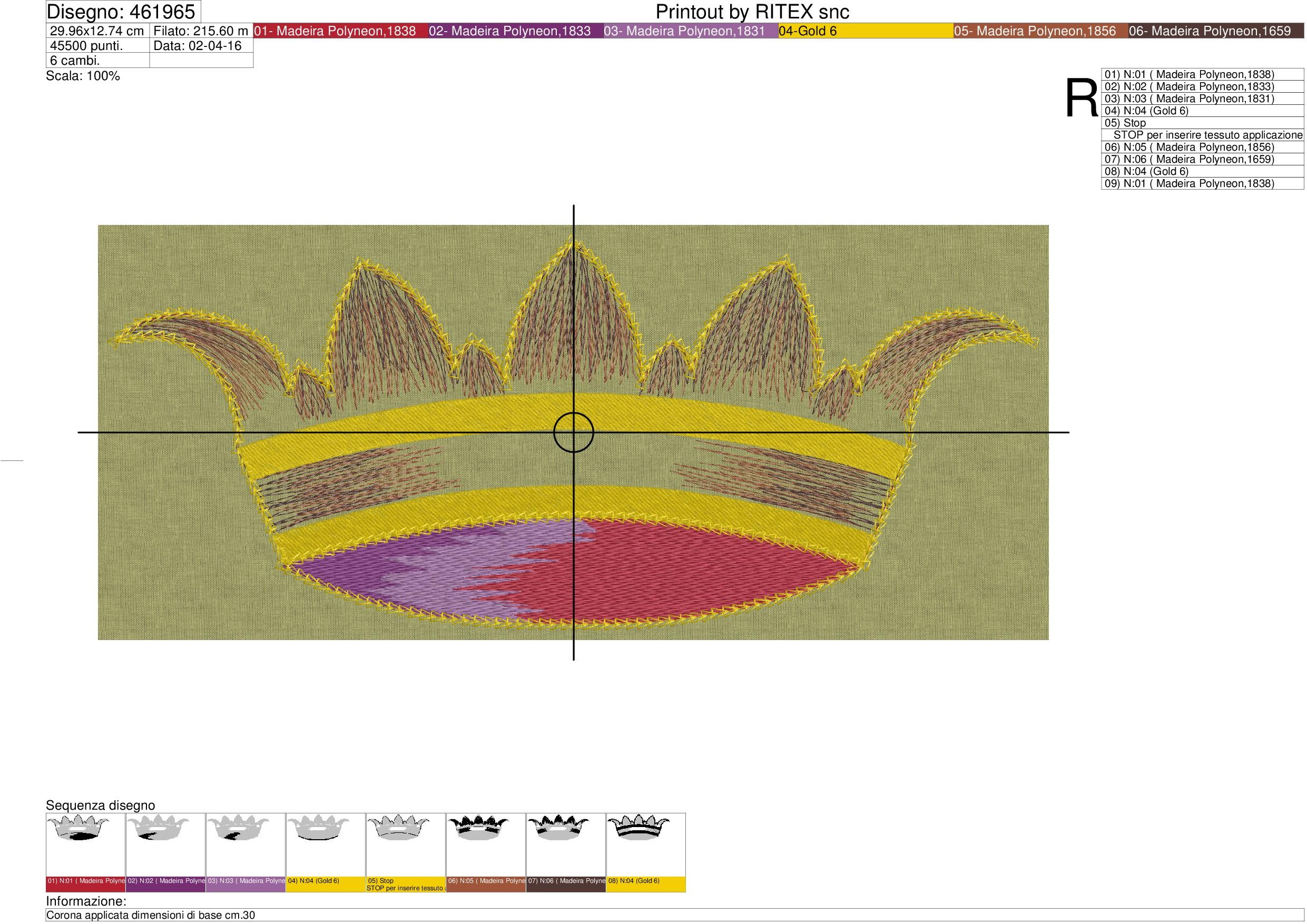This screenshot has height=924, width=1307.
Task: Select the 04-Gold 6 yellow header swatch
Action: click(x=866, y=31)
